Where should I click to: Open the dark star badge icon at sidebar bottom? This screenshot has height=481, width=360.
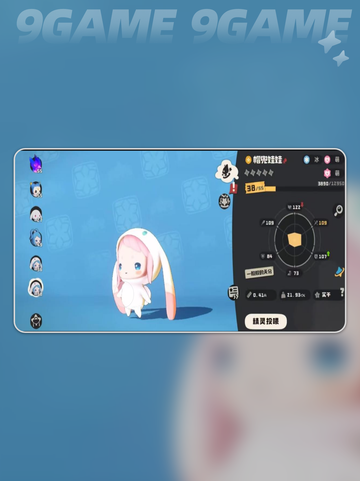coord(36,321)
